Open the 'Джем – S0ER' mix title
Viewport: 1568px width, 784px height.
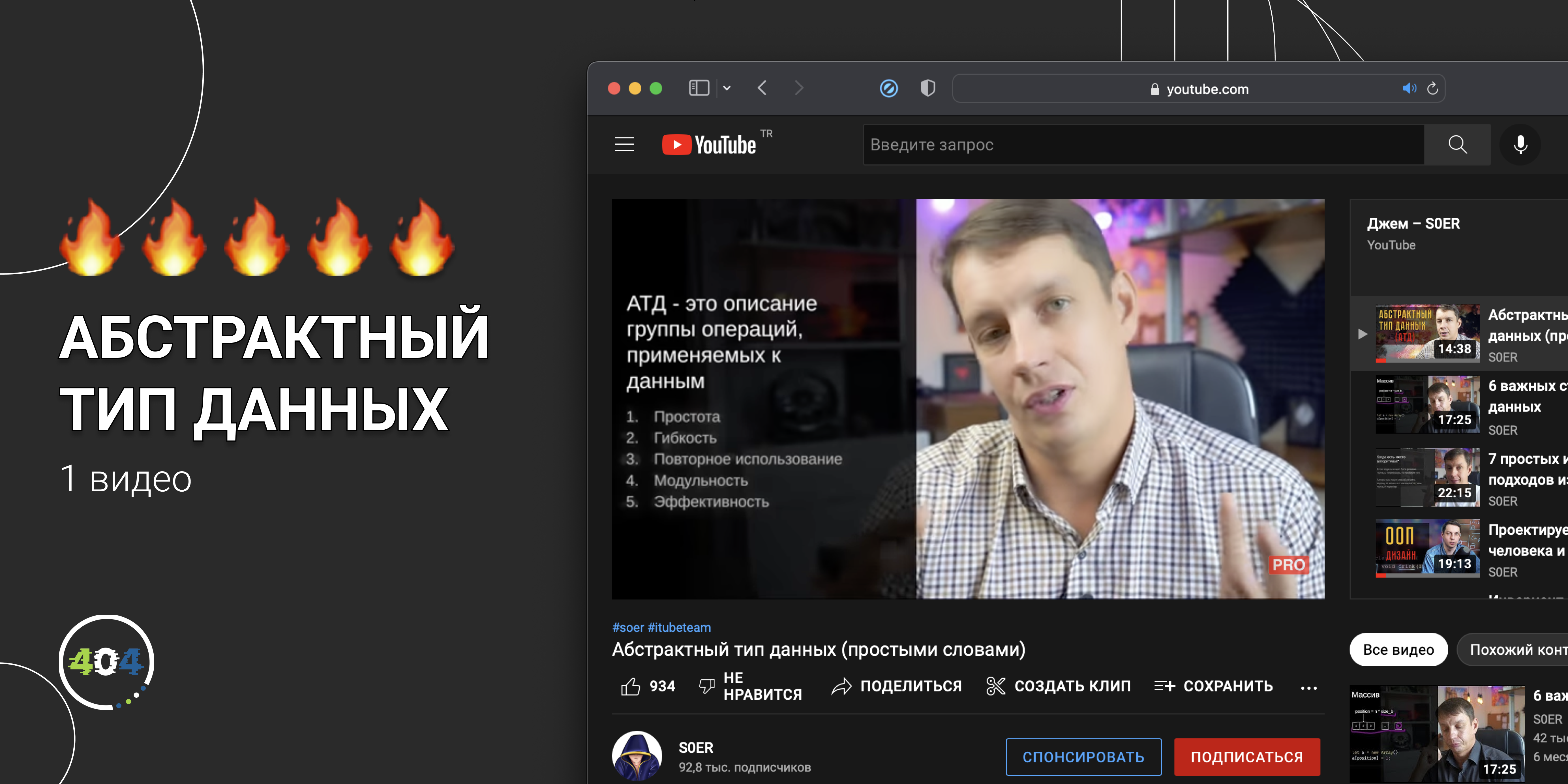pyautogui.click(x=1413, y=223)
